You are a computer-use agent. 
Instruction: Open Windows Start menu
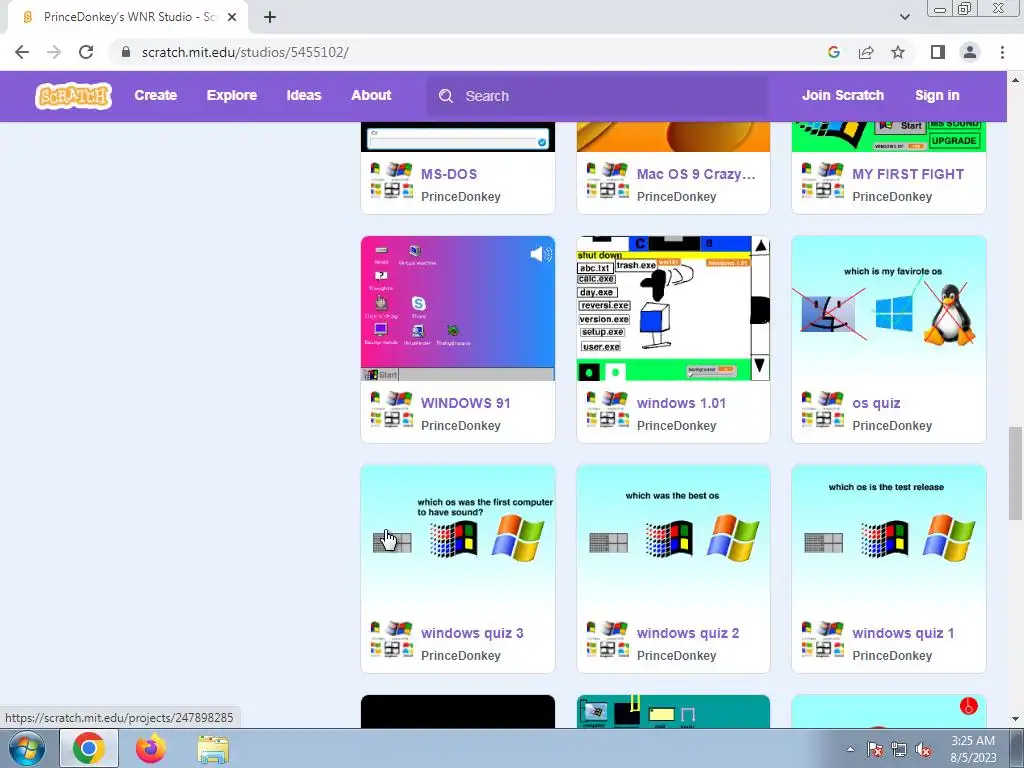[26, 748]
